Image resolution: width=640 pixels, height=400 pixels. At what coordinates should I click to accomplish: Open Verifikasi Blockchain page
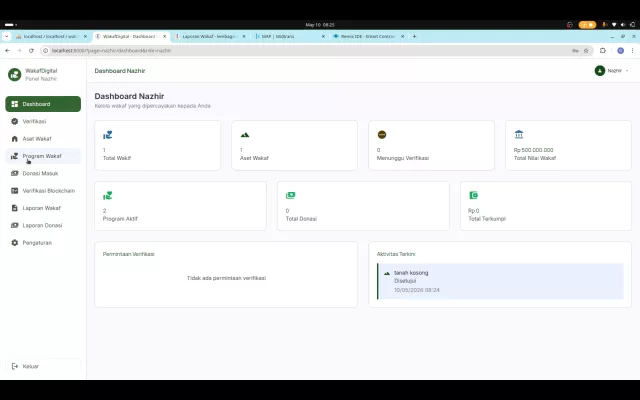coord(43,191)
